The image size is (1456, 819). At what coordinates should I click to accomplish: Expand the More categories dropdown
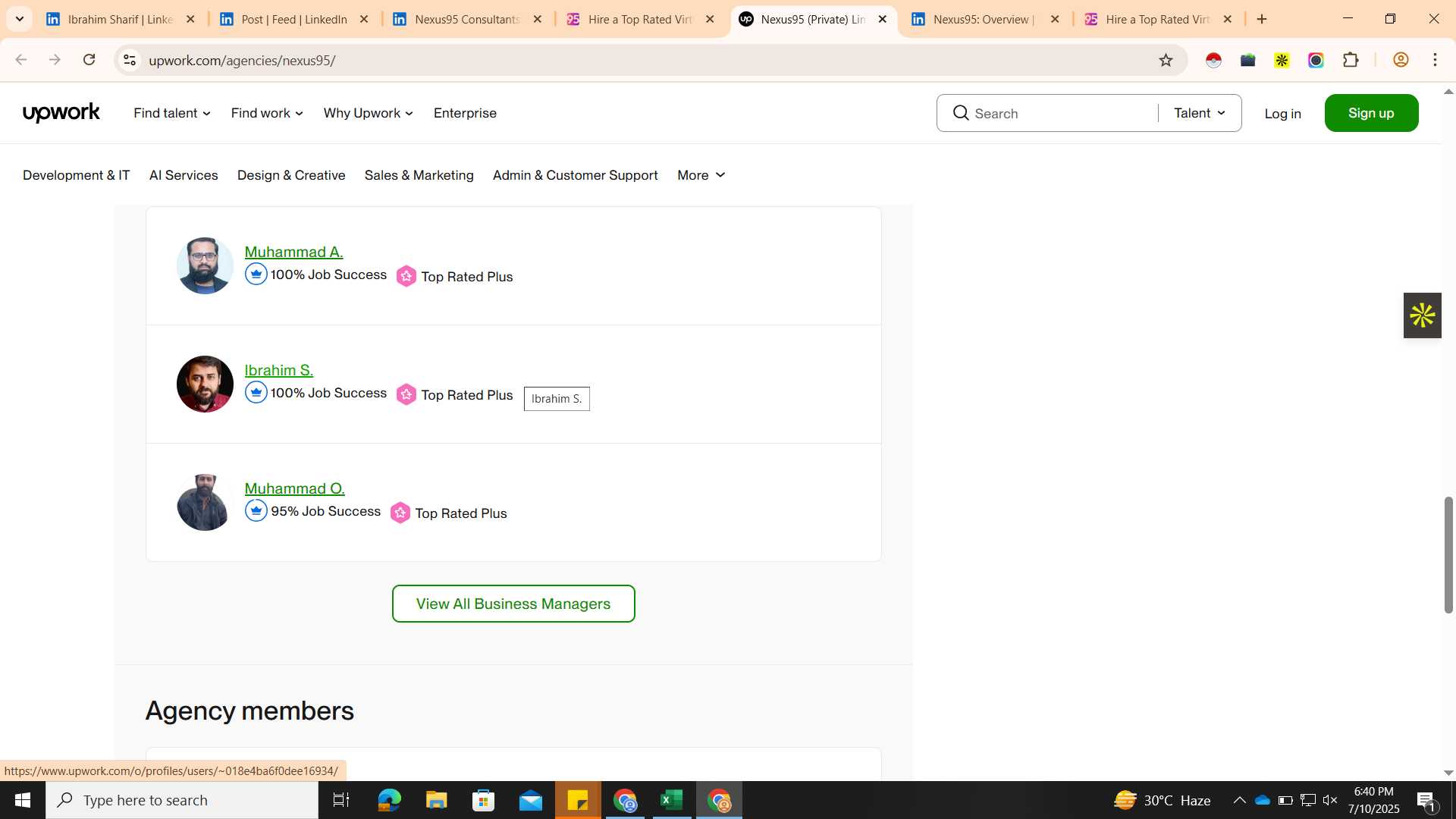(x=701, y=175)
